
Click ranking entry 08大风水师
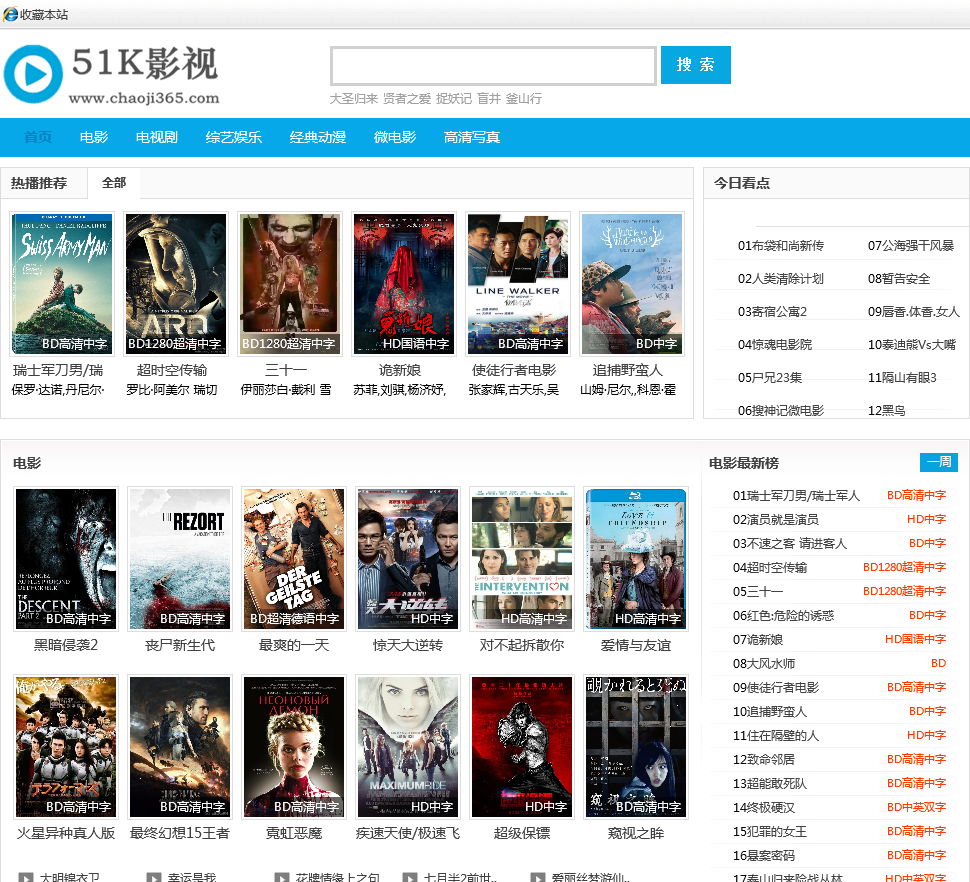764,664
